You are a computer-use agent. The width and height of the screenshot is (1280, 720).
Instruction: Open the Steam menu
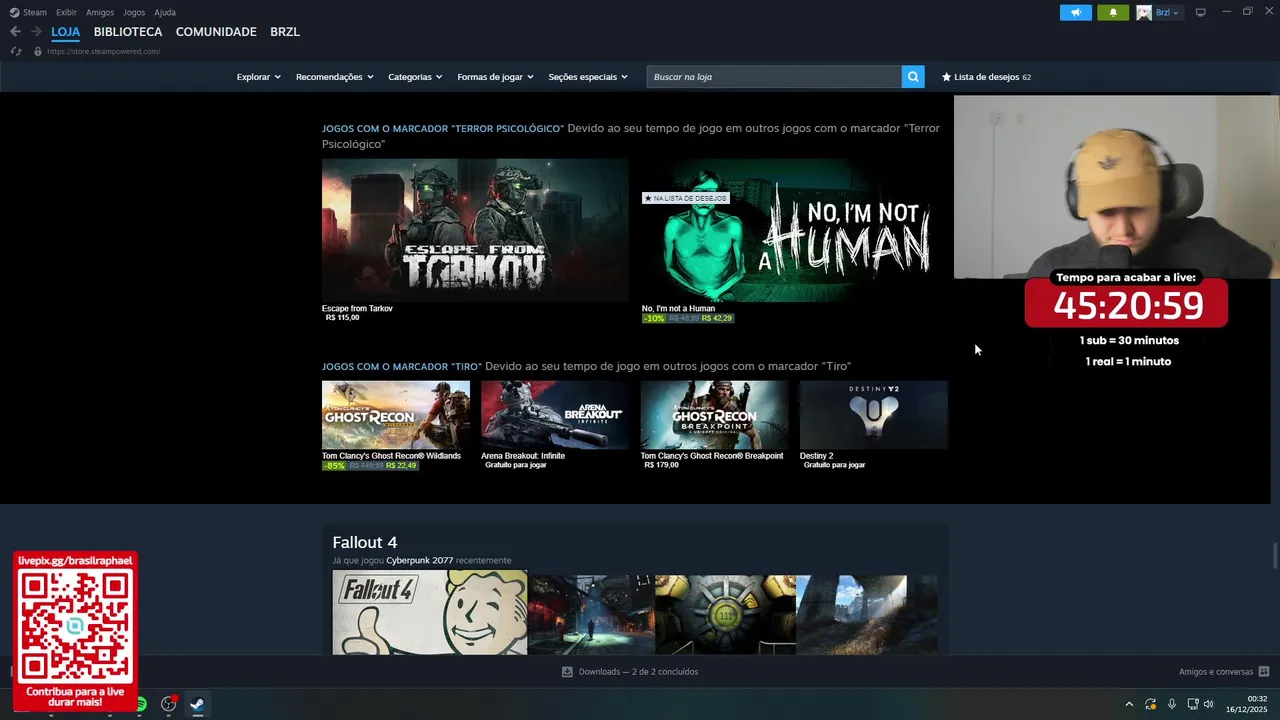[35, 13]
